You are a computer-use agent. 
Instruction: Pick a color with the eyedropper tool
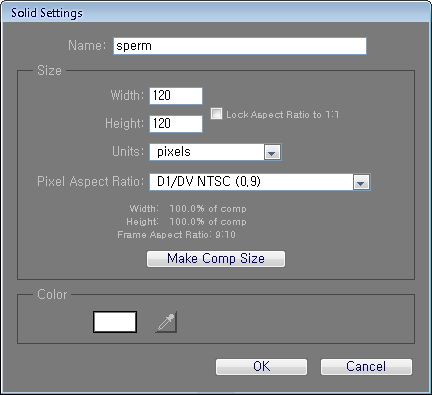(x=166, y=322)
